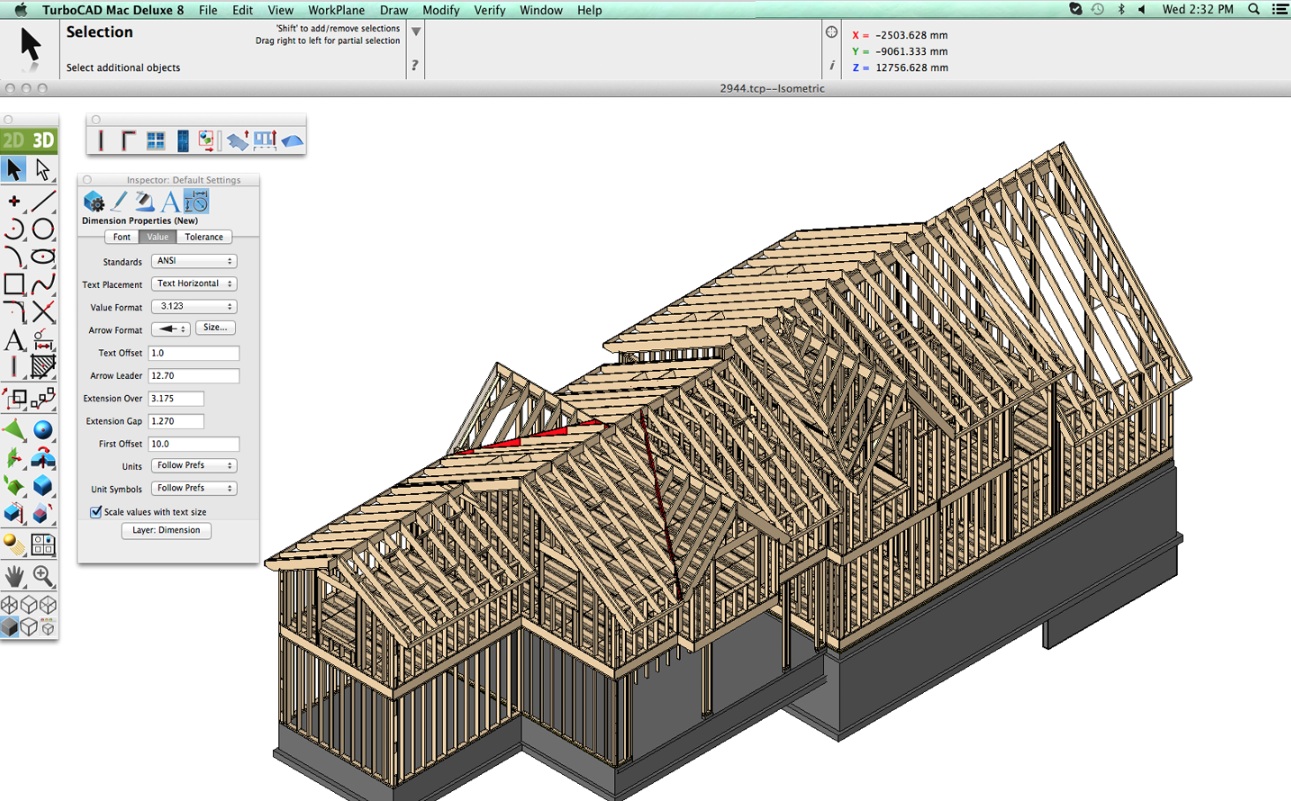The height and width of the screenshot is (801, 1291).
Task: Open the Standards ANSI dropdown
Action: [x=194, y=261]
